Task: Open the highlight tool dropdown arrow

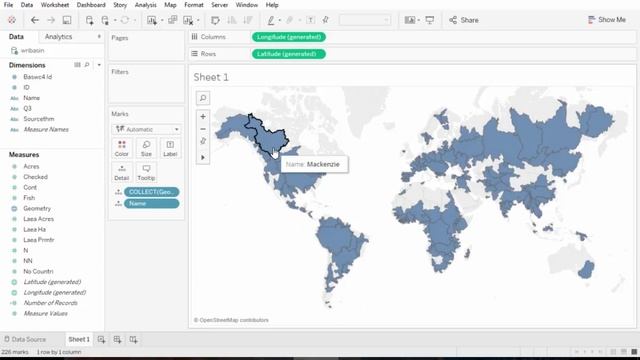Action: point(280,20)
